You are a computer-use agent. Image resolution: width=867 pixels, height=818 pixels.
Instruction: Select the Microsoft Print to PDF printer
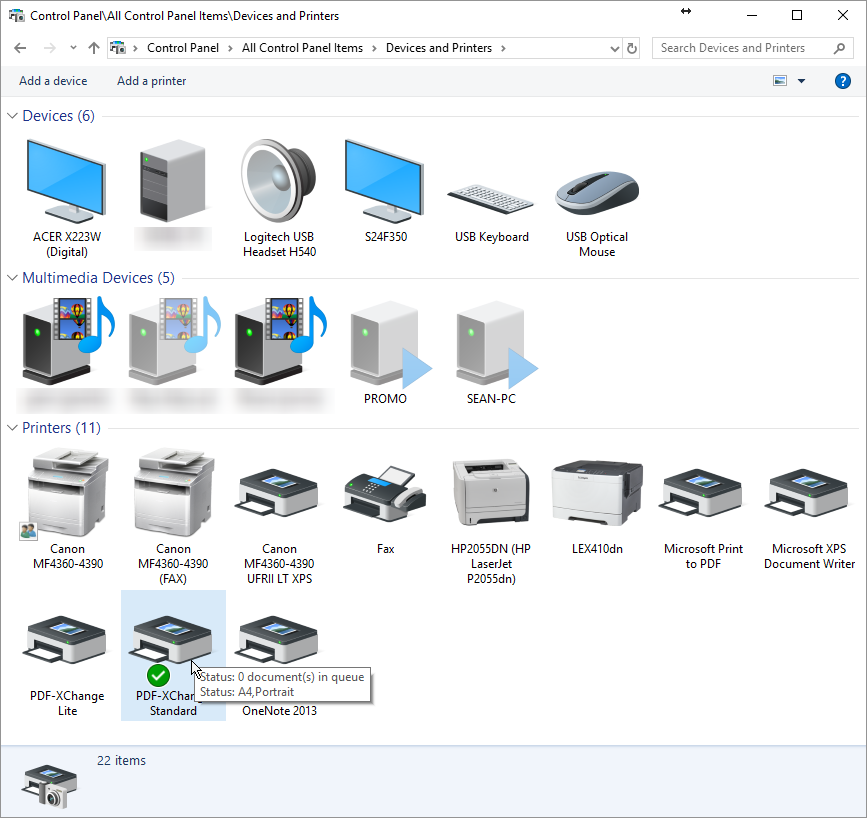coord(702,490)
